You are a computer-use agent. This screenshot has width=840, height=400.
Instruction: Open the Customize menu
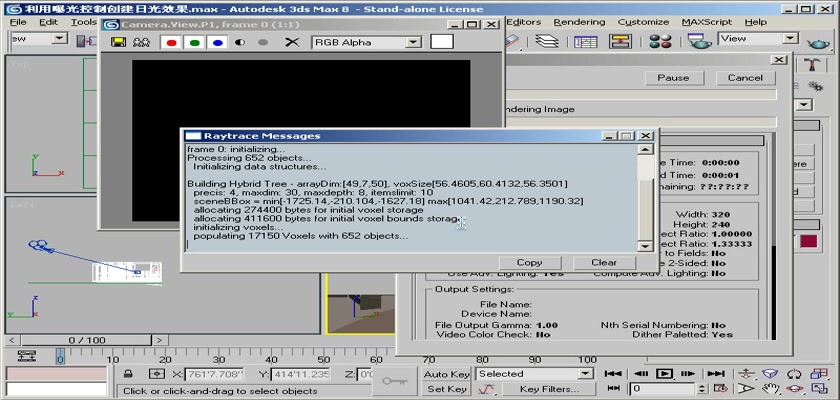tap(643, 22)
